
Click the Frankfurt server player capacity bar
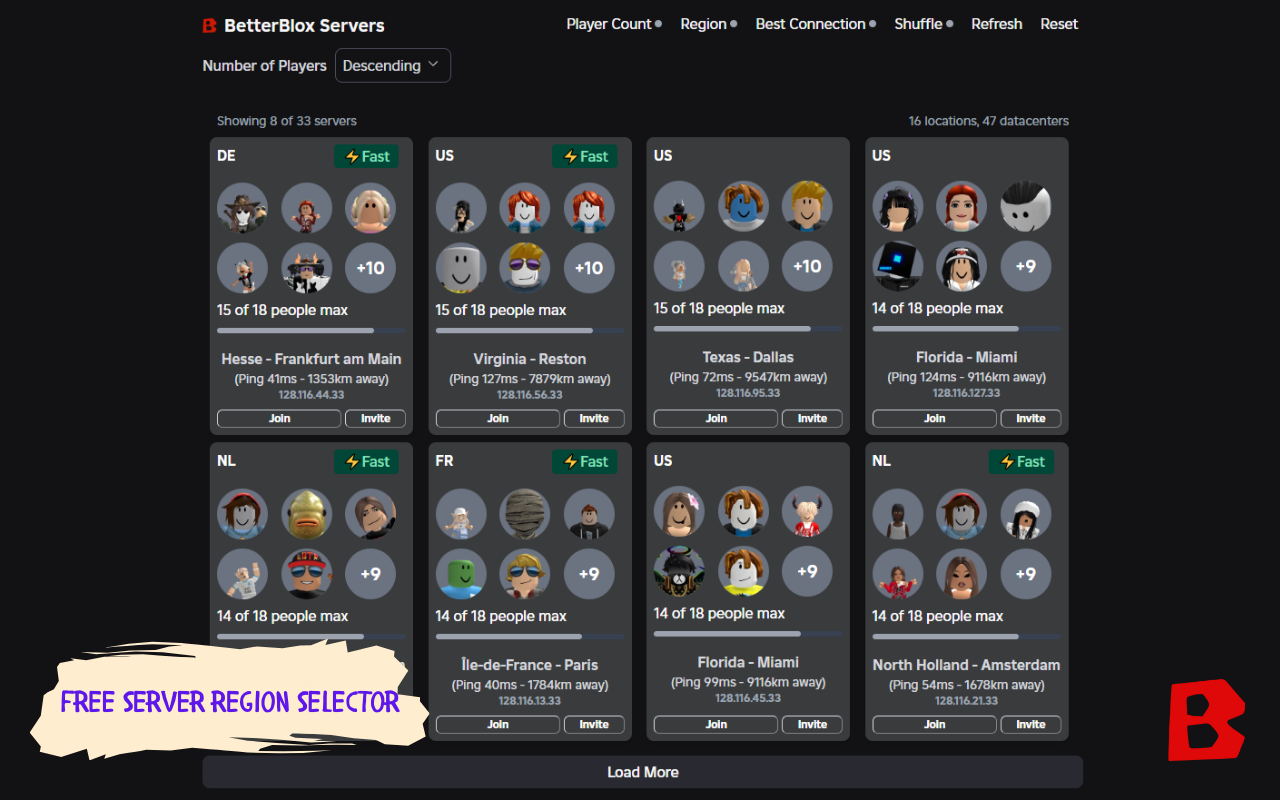(311, 330)
